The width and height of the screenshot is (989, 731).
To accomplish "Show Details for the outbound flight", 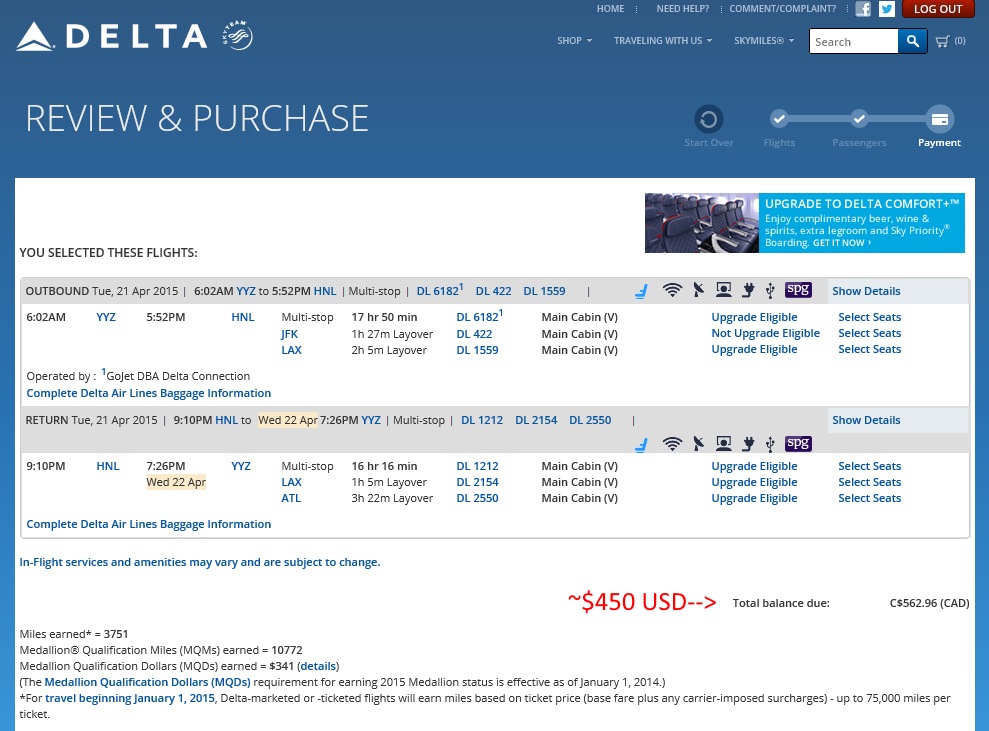I will (x=866, y=291).
